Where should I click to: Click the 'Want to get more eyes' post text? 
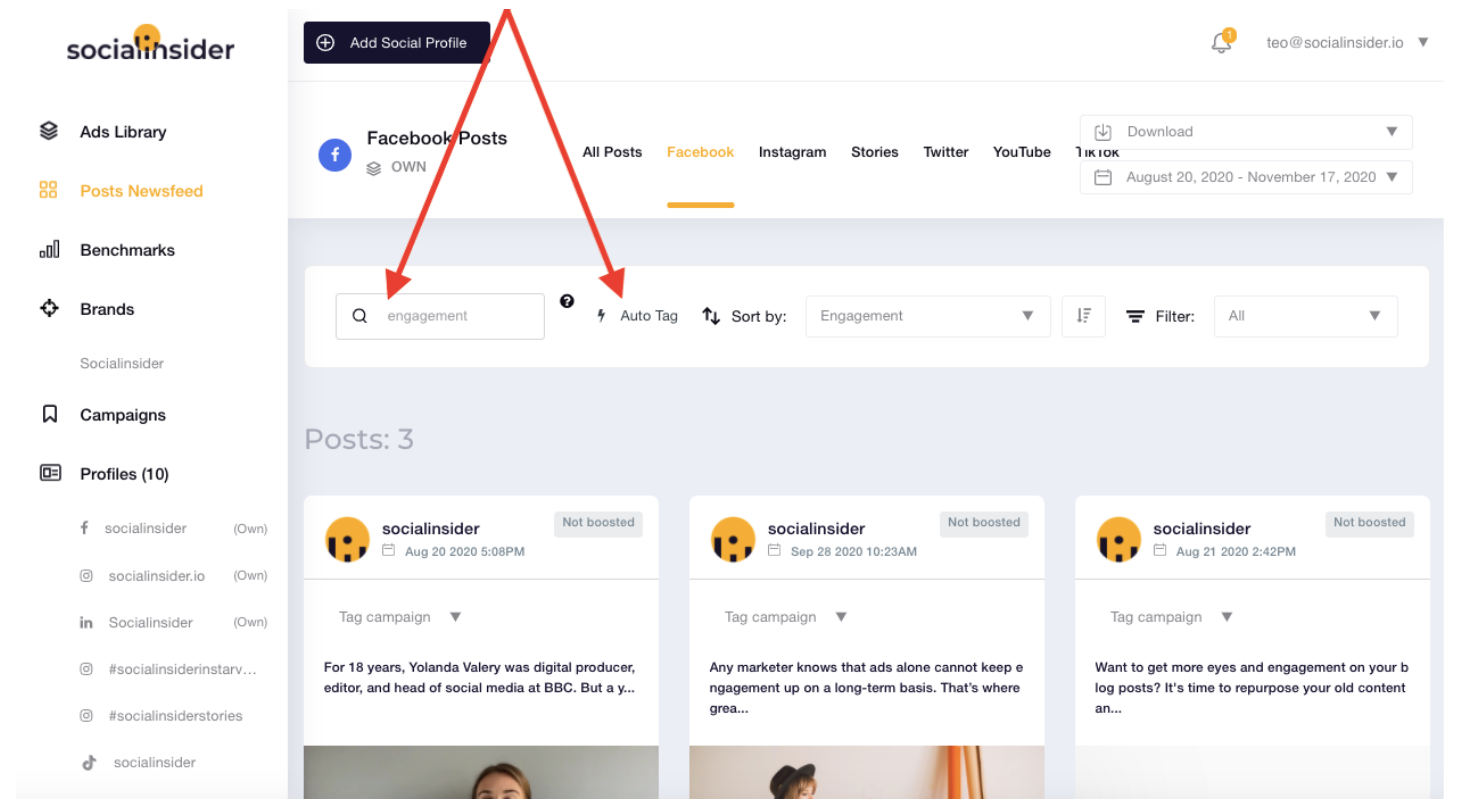click(1252, 687)
